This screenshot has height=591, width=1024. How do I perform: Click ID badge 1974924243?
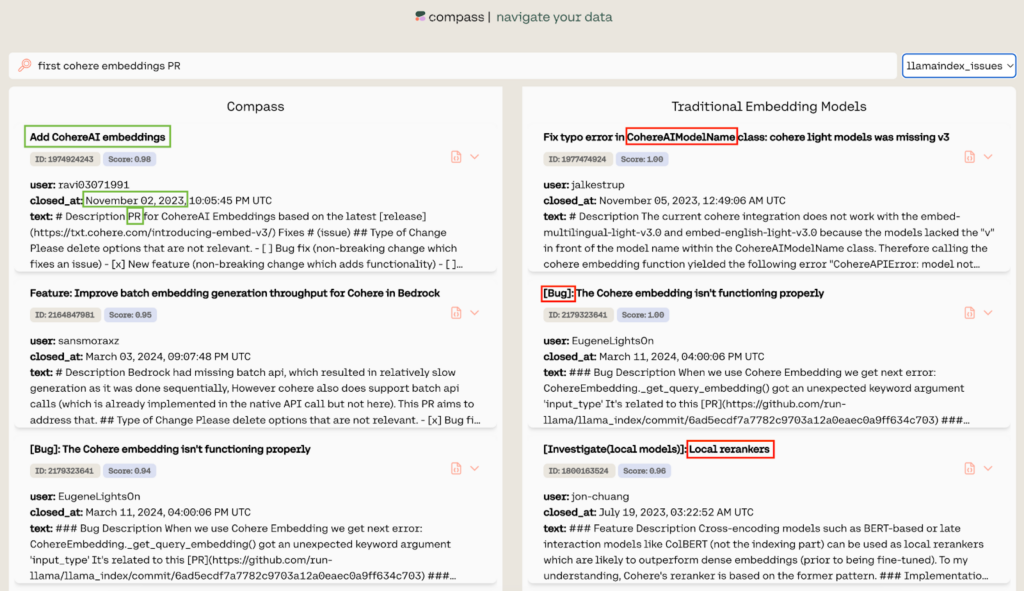[x=64, y=159]
